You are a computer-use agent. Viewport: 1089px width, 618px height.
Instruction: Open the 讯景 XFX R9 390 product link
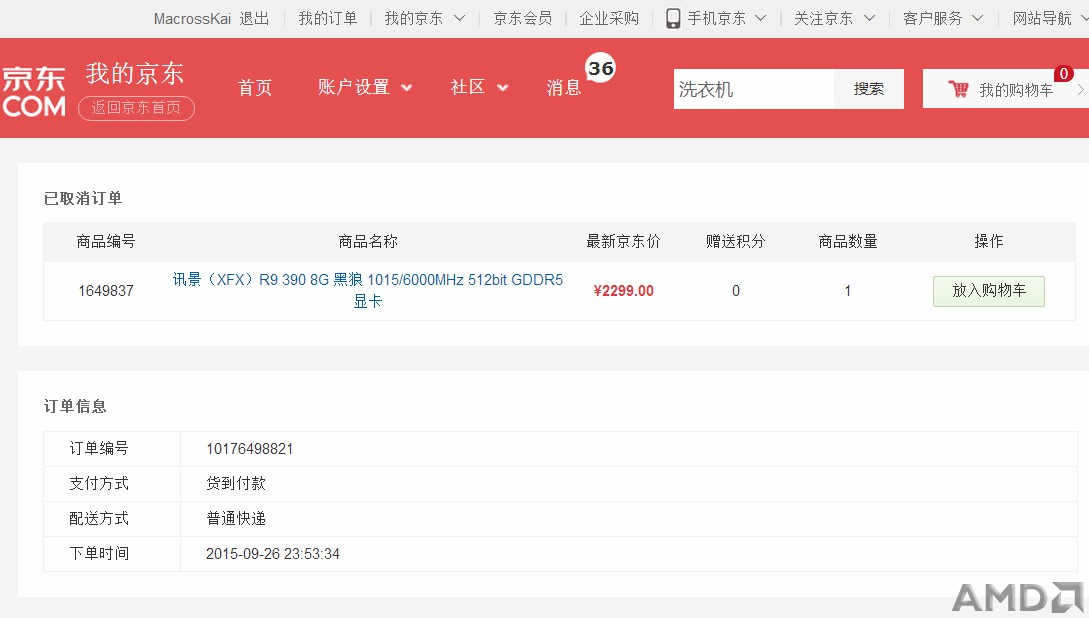pos(367,290)
